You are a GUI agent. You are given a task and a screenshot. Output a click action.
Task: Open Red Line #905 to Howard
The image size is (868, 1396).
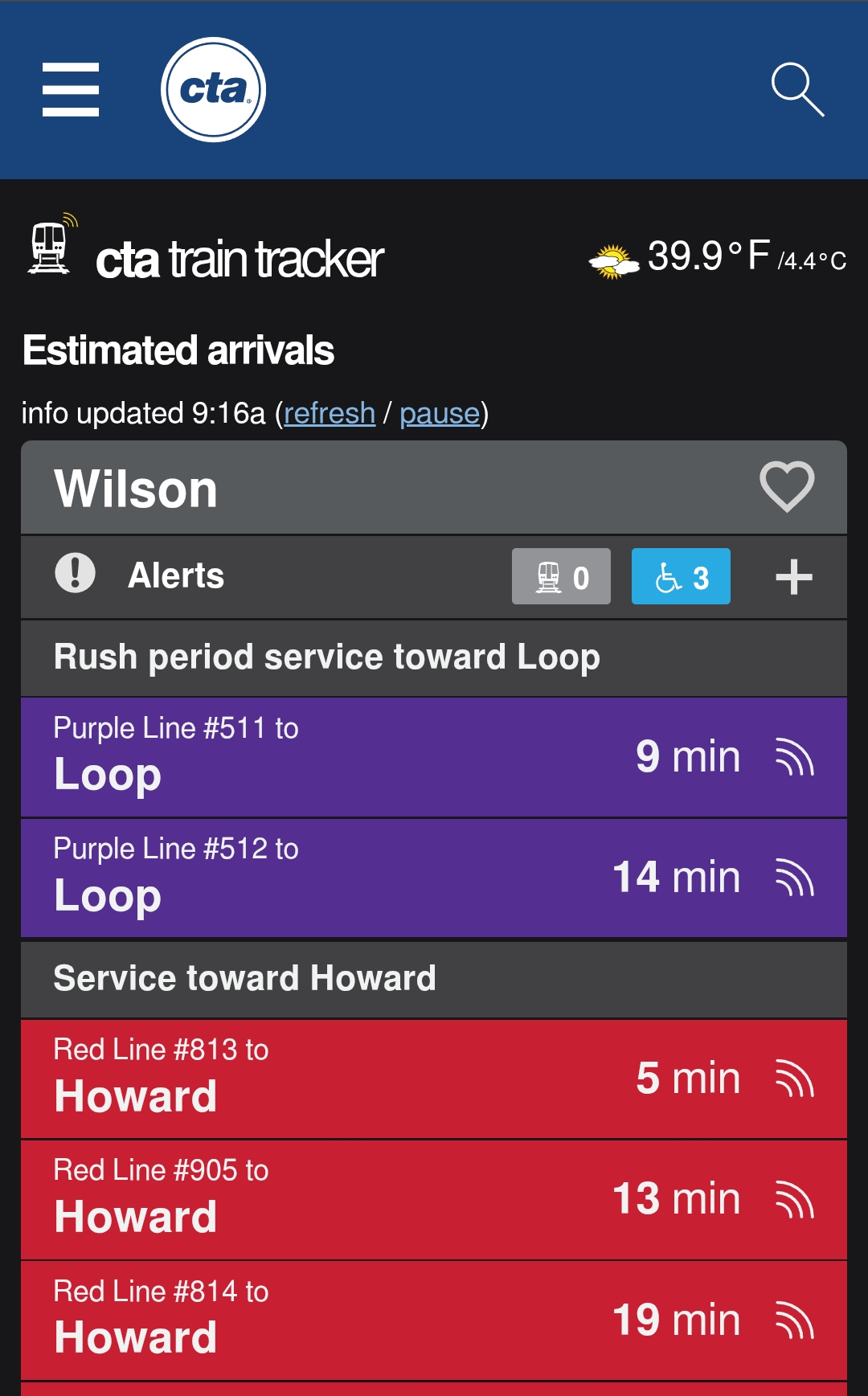tap(321, 1199)
